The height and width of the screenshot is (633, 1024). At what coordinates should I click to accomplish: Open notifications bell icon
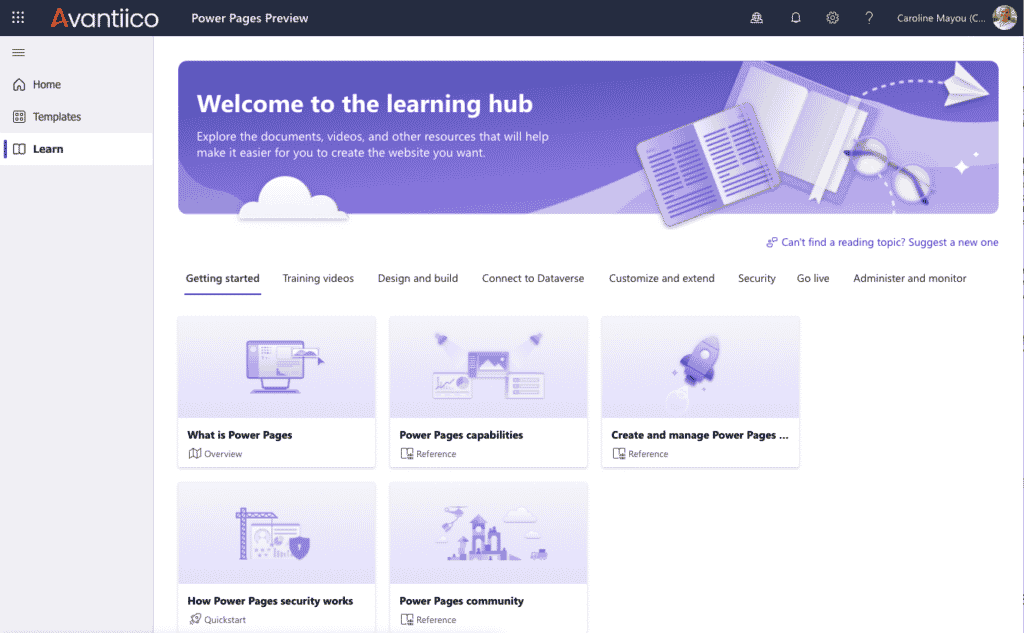click(795, 18)
